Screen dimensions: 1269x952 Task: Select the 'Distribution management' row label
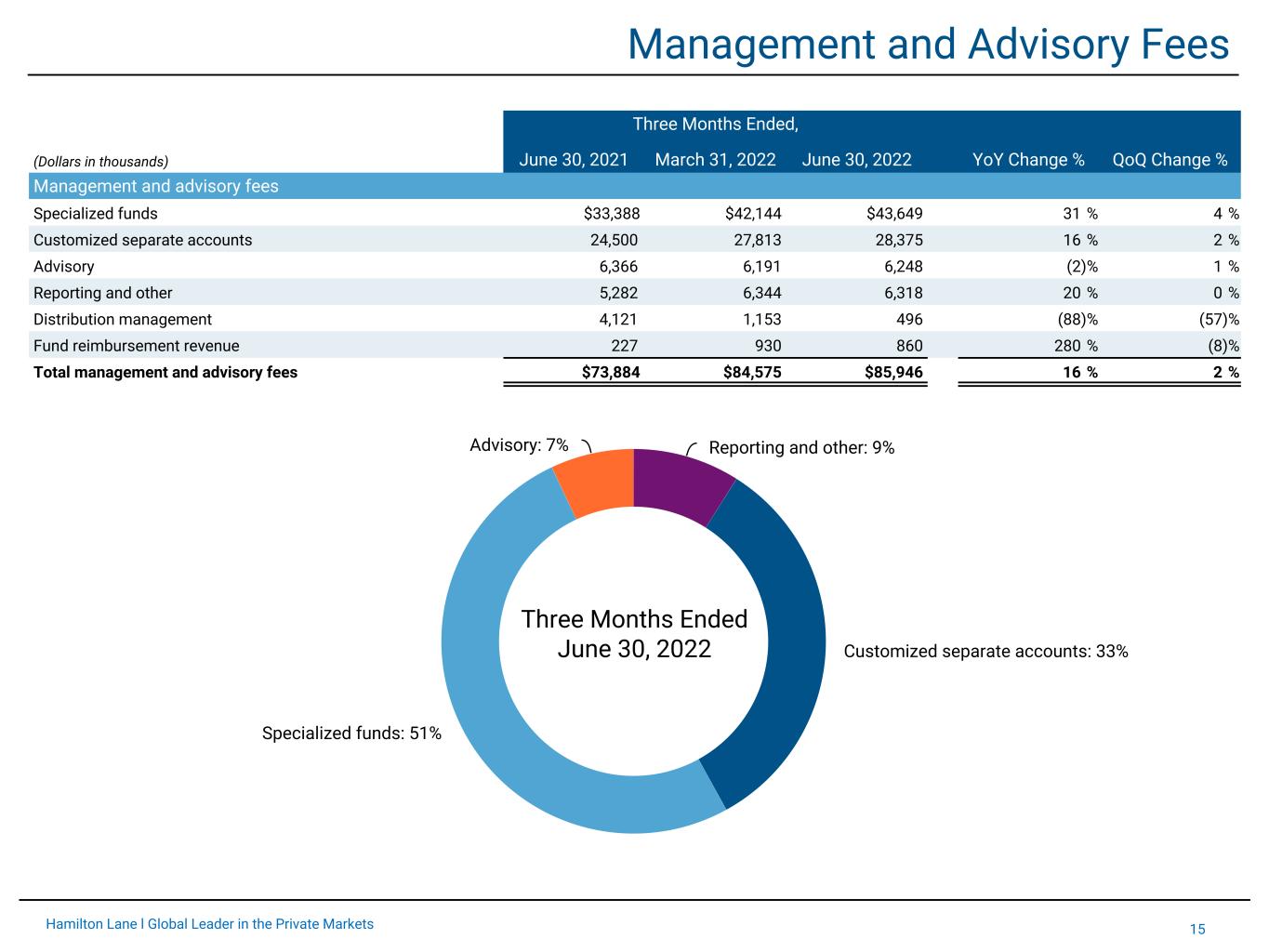point(123,320)
